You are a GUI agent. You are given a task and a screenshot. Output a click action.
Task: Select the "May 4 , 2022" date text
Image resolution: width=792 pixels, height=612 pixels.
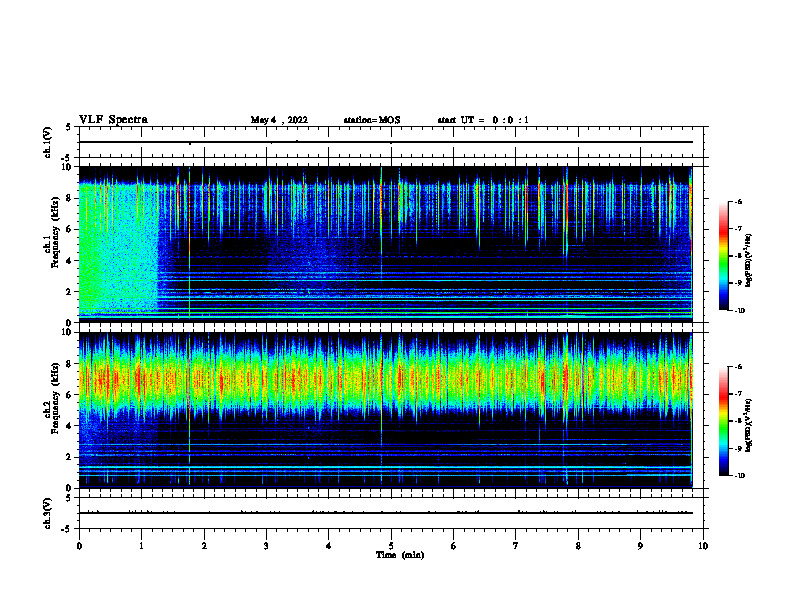[x=279, y=120]
